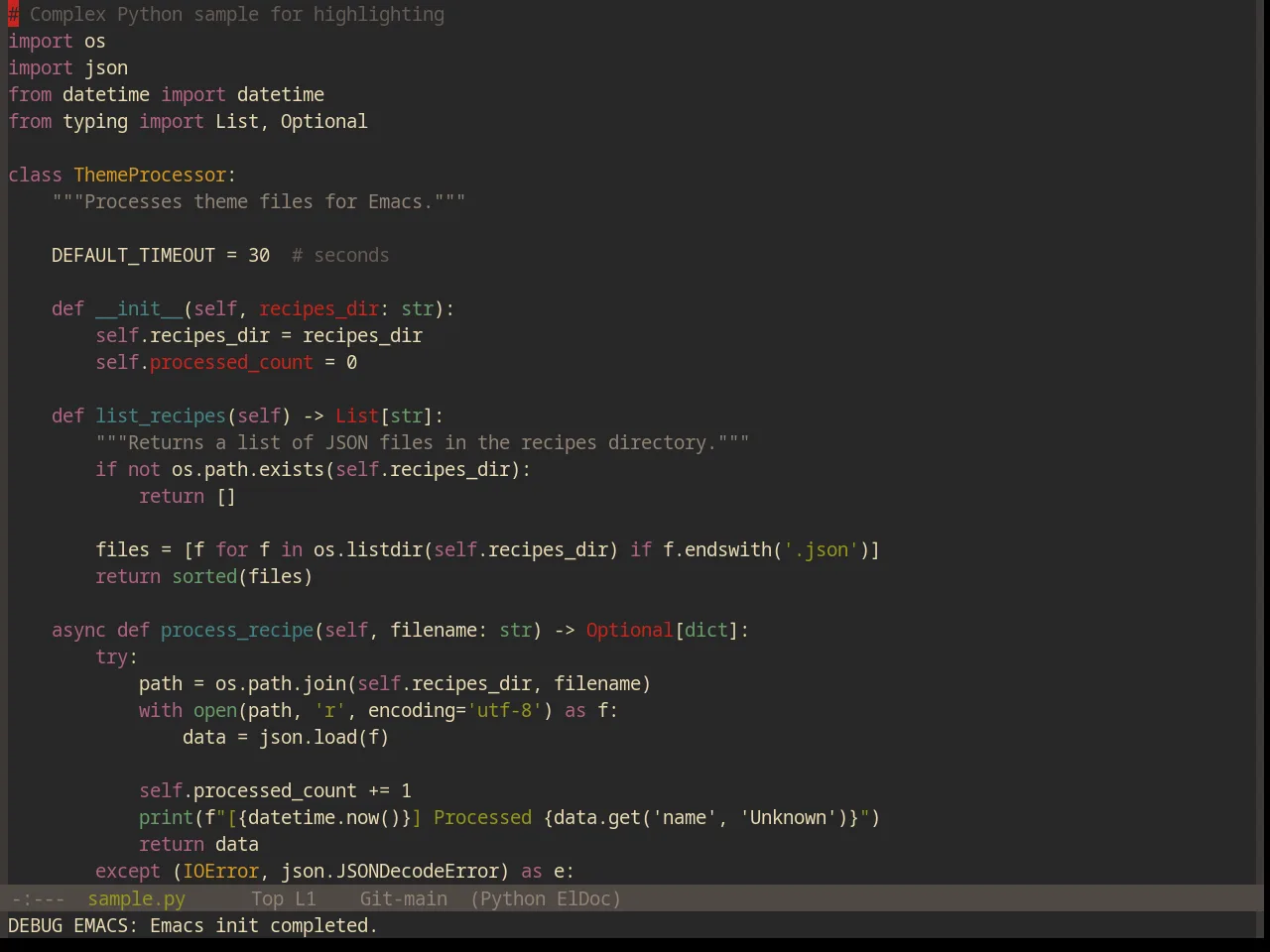
Task: Click the Top L1 position indicator
Action: coord(284,898)
